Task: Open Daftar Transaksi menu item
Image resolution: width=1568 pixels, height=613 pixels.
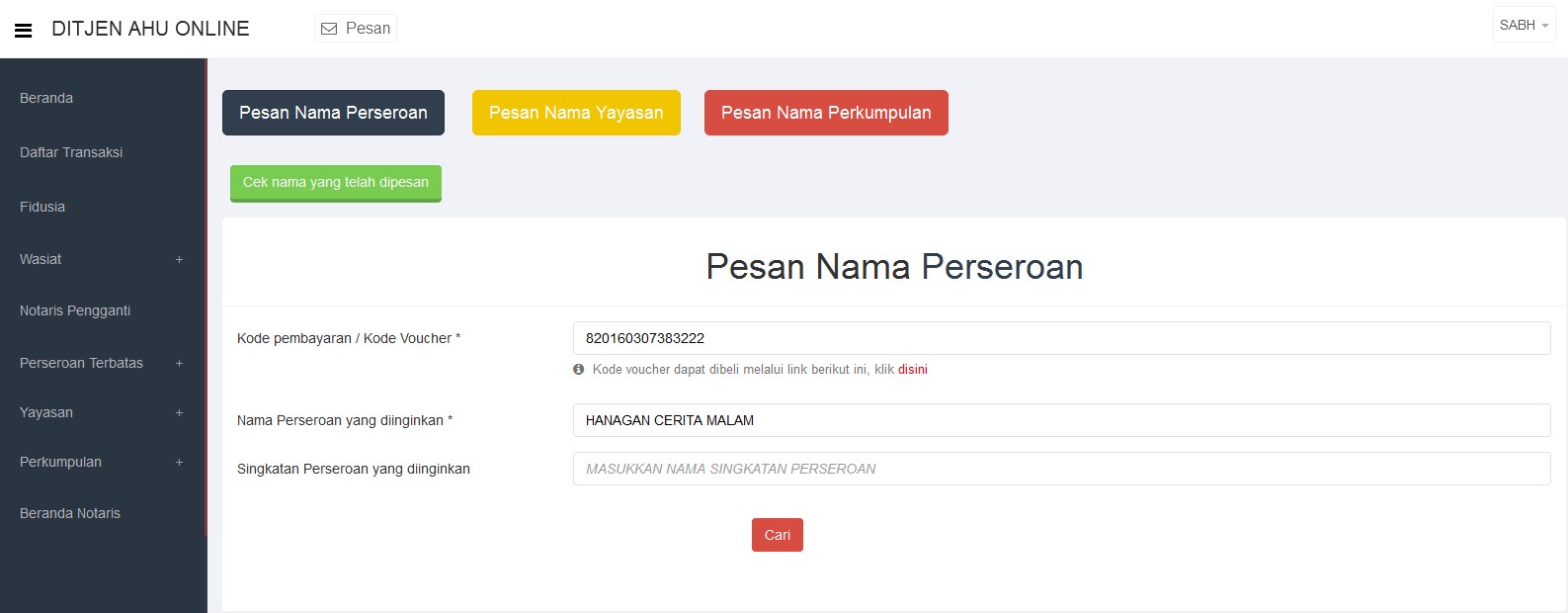Action: (x=71, y=152)
